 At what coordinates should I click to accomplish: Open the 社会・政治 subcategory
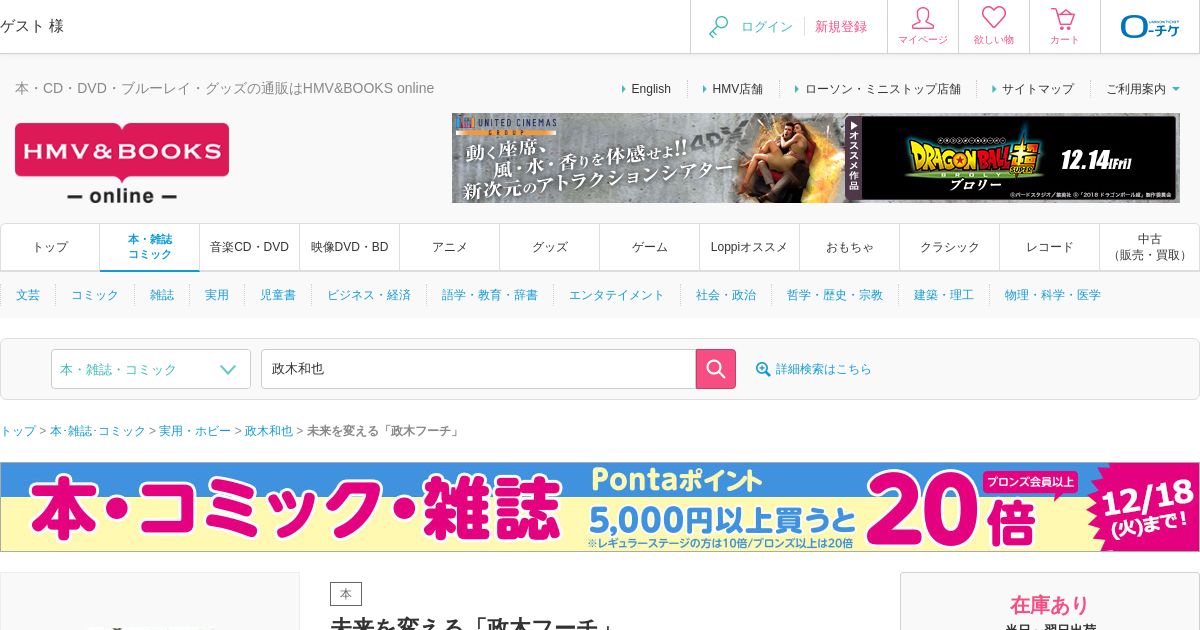[x=726, y=295]
